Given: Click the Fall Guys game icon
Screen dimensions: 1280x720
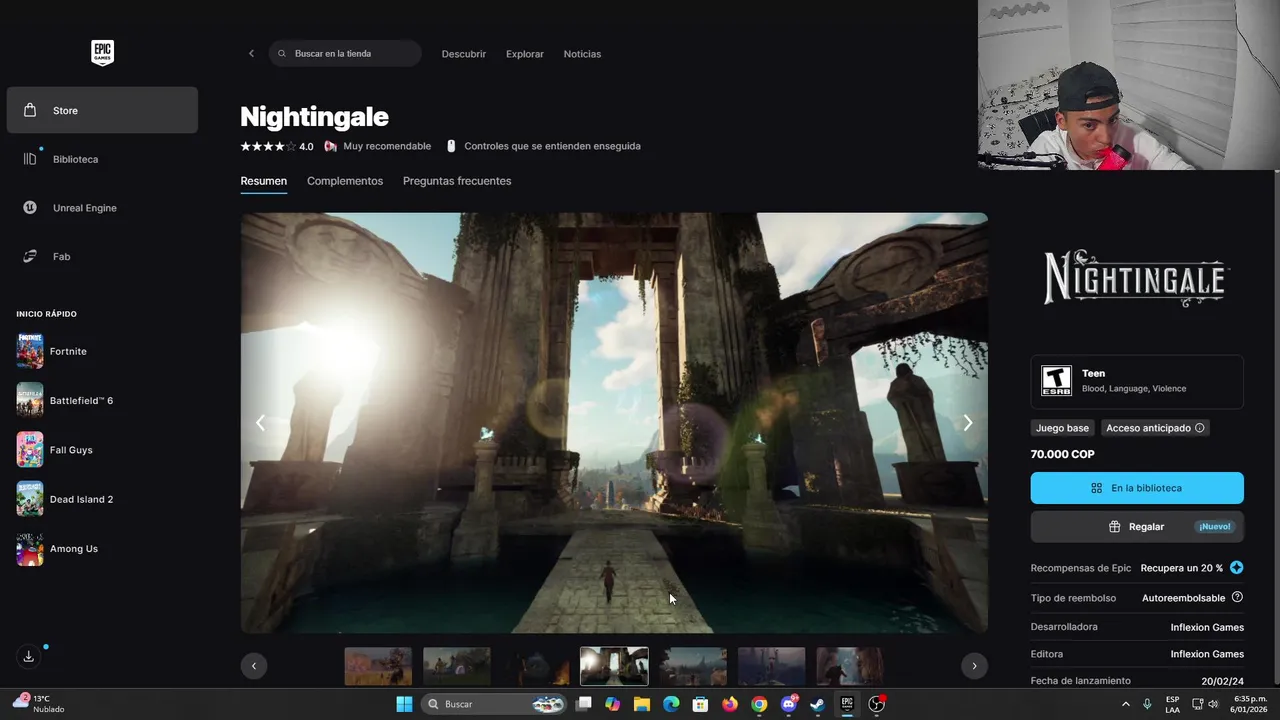Looking at the screenshot, I should click(x=30, y=450).
